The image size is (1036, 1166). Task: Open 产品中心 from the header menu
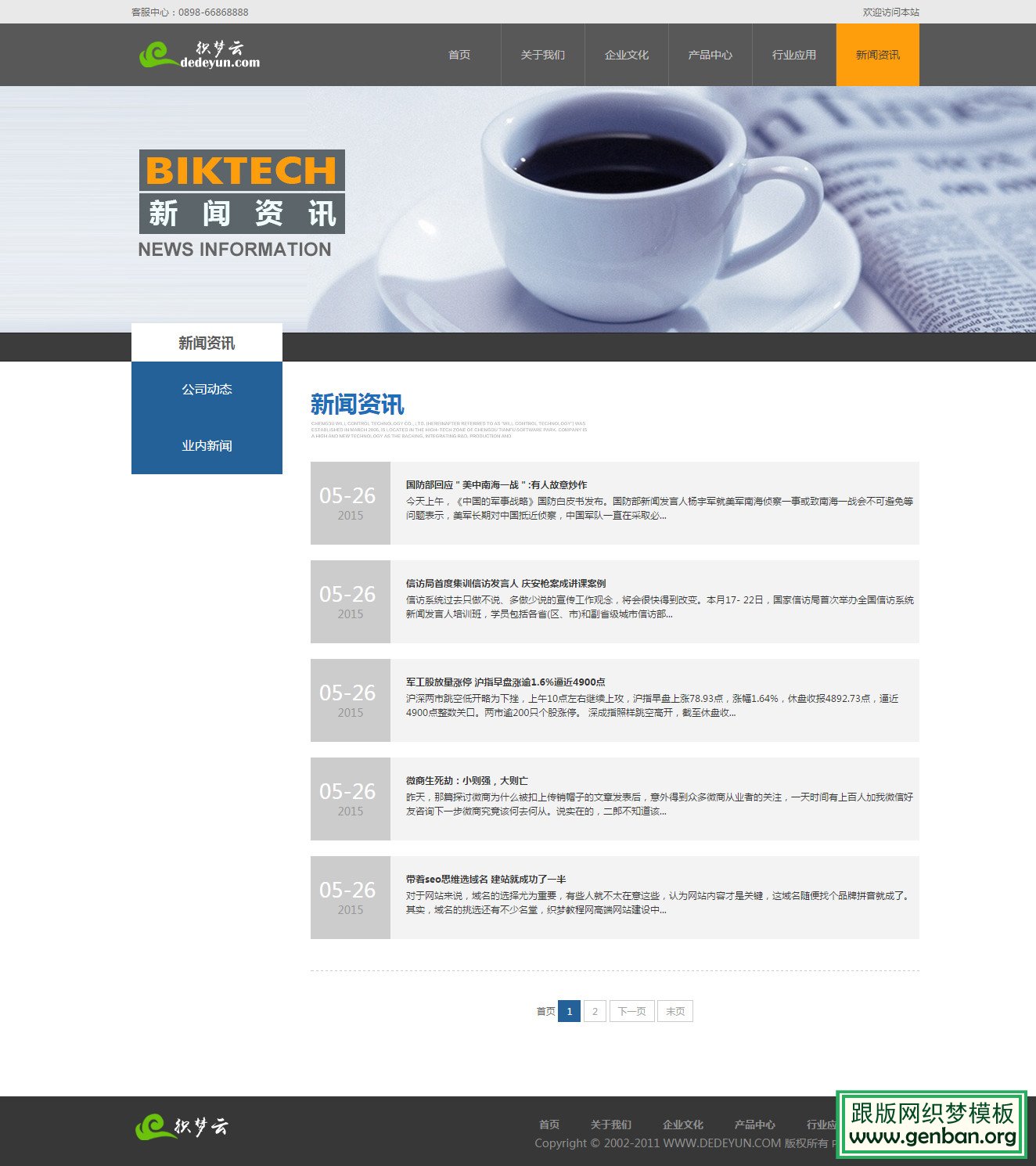point(710,55)
